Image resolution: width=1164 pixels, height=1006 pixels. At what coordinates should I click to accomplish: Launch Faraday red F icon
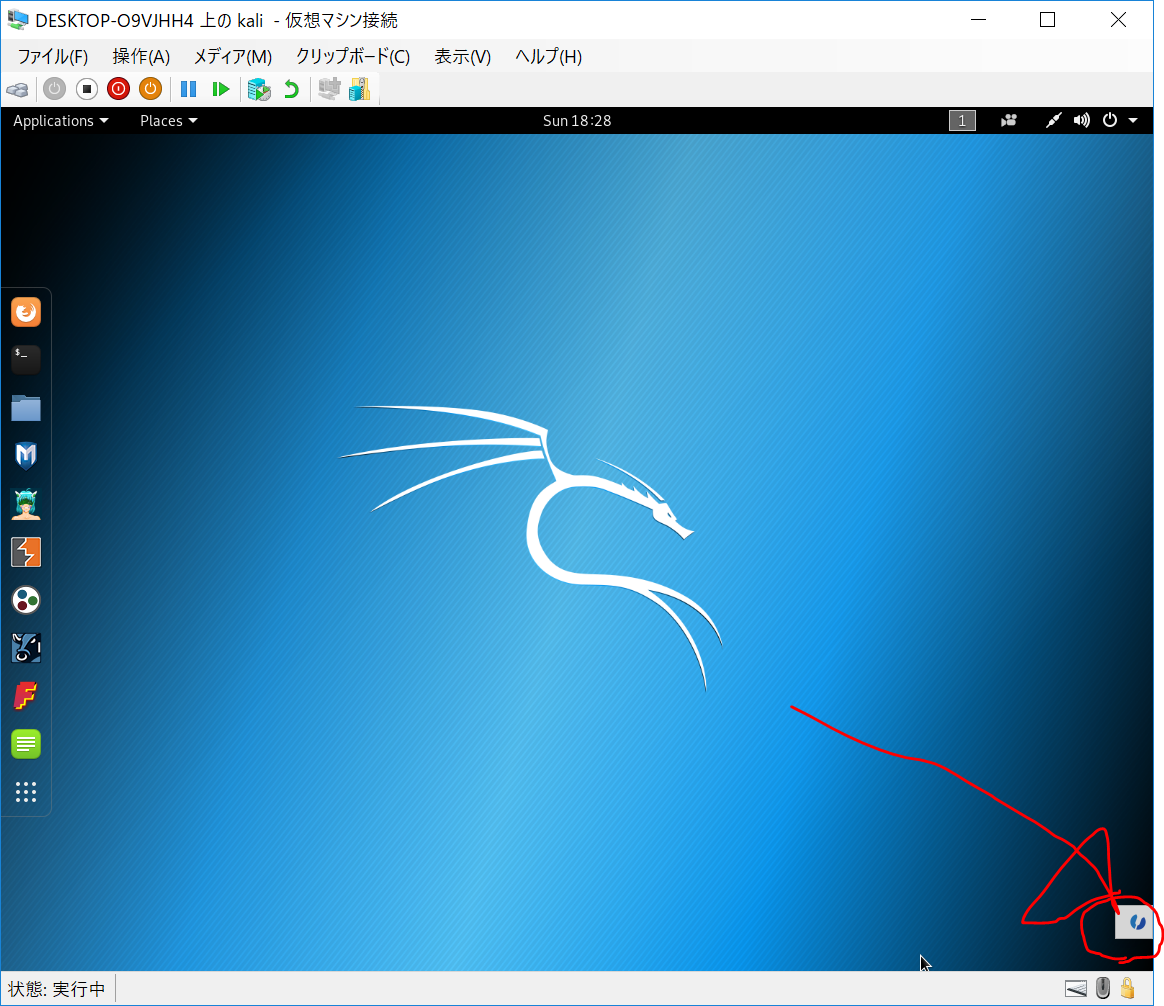26,696
